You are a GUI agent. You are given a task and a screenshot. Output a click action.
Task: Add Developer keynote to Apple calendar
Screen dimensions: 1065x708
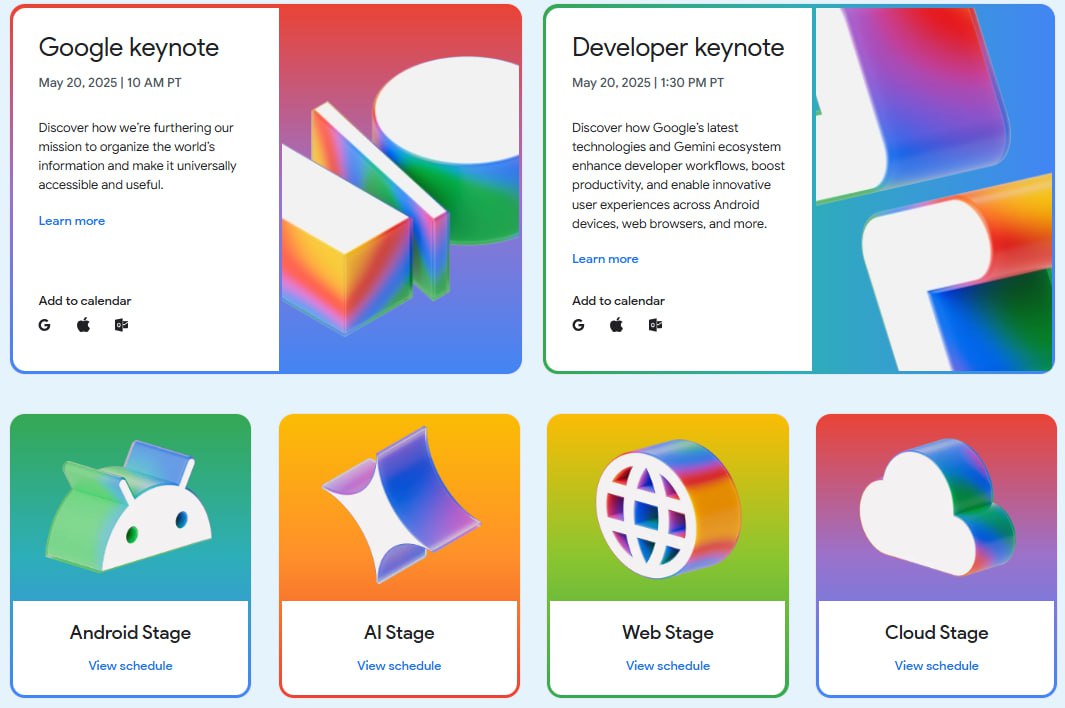(x=616, y=325)
